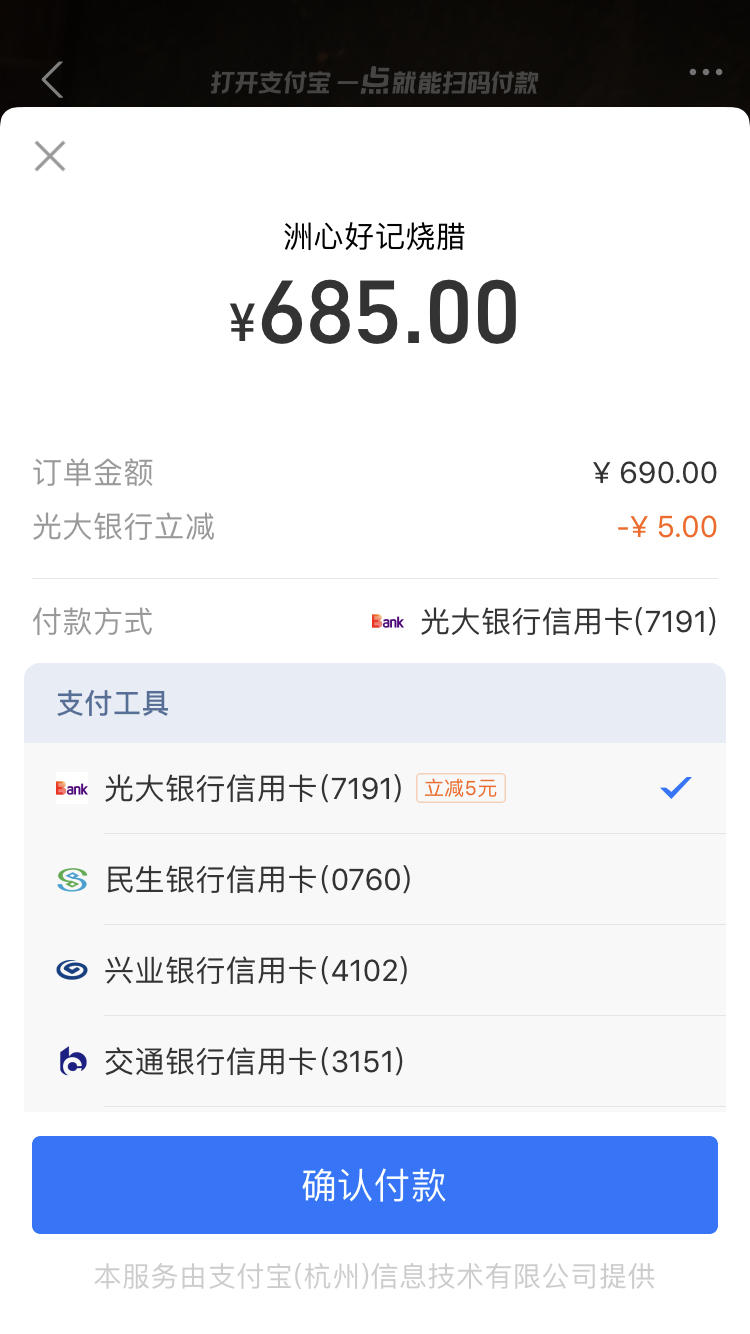This screenshot has width=750, height=1334.
Task: Open the three-dot more options menu
Action: point(705,72)
